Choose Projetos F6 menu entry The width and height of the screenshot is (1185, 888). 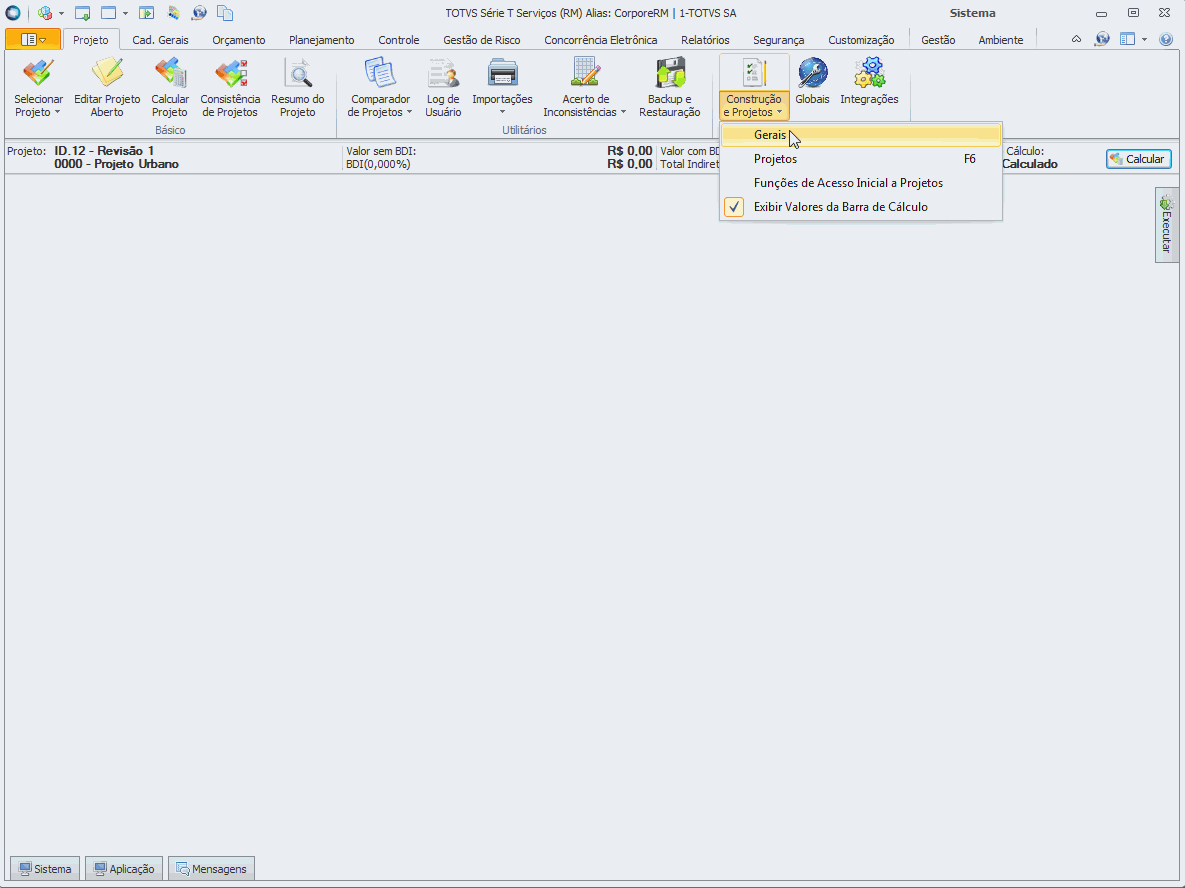(x=861, y=159)
